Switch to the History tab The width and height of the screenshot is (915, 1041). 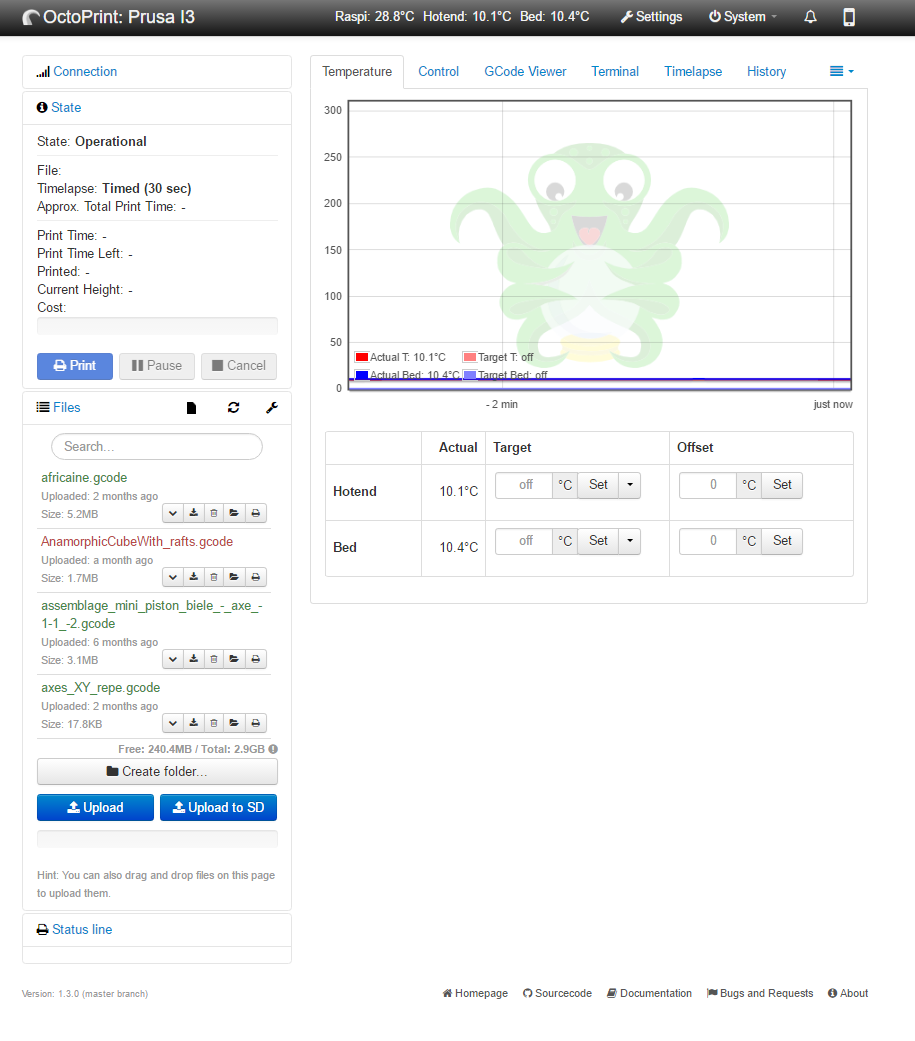click(766, 72)
